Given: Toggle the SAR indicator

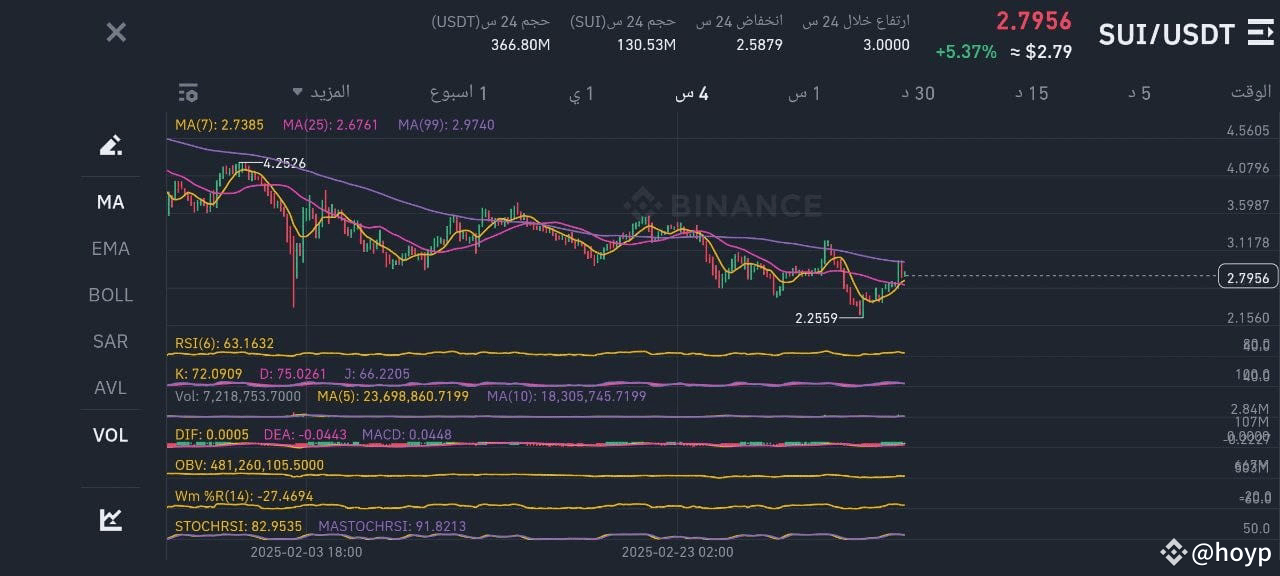Looking at the screenshot, I should (x=111, y=341).
